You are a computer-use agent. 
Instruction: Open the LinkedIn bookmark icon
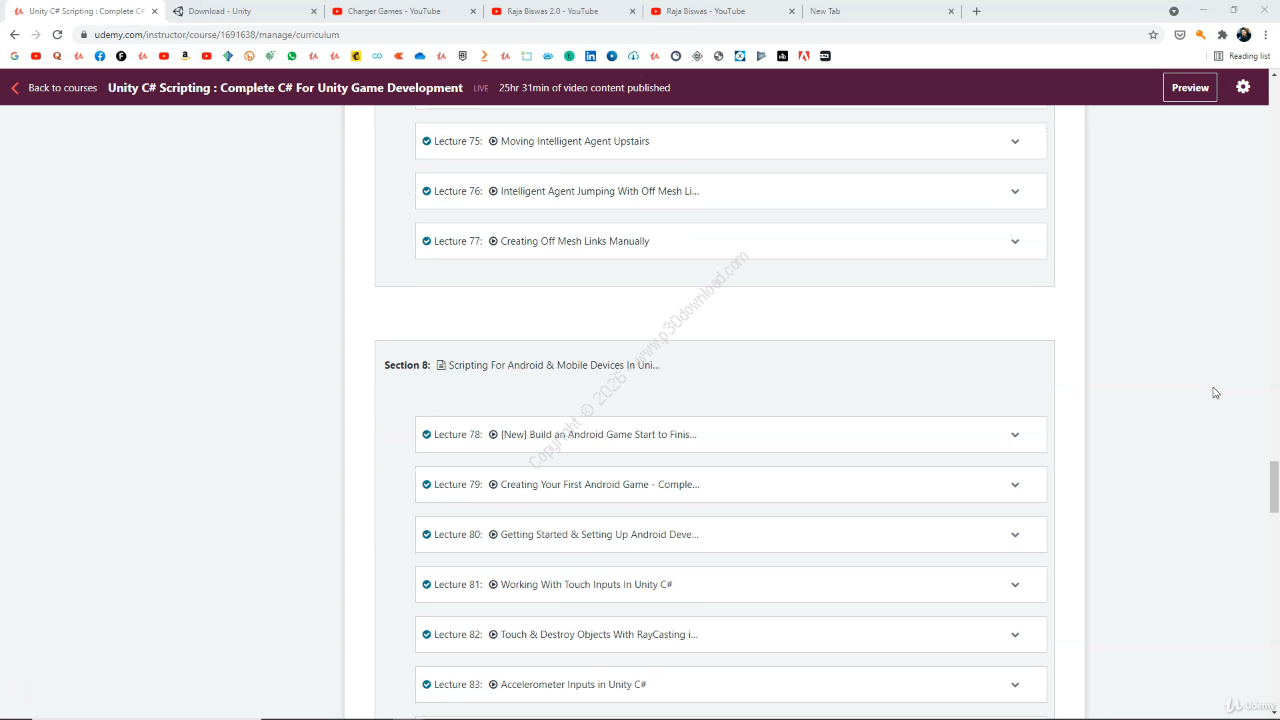590,56
